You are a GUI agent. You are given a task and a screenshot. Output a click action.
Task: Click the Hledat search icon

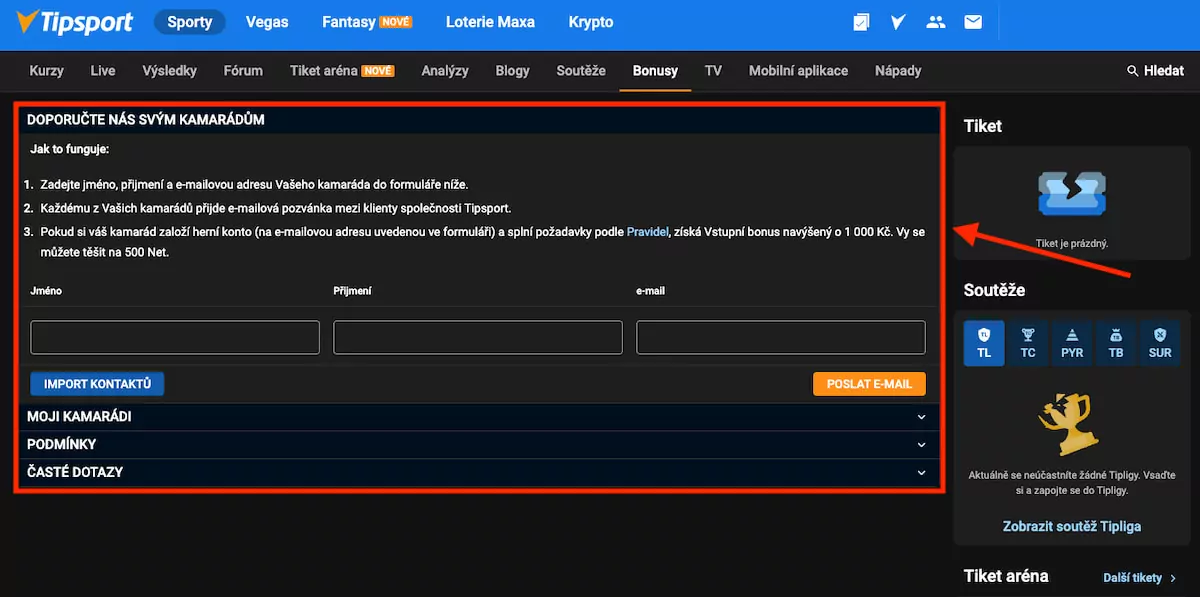pyautogui.click(x=1132, y=71)
